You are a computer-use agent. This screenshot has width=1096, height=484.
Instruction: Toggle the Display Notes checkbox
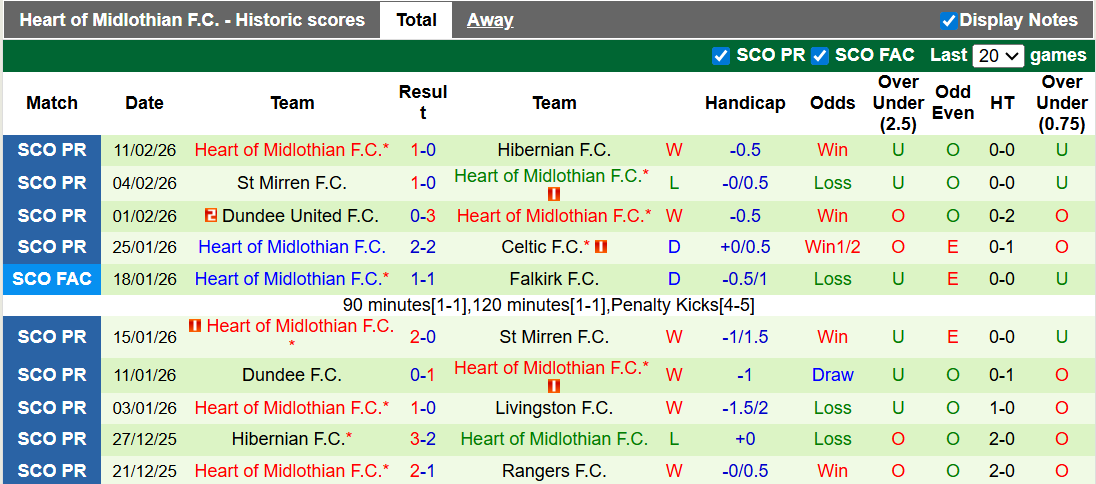tap(948, 20)
